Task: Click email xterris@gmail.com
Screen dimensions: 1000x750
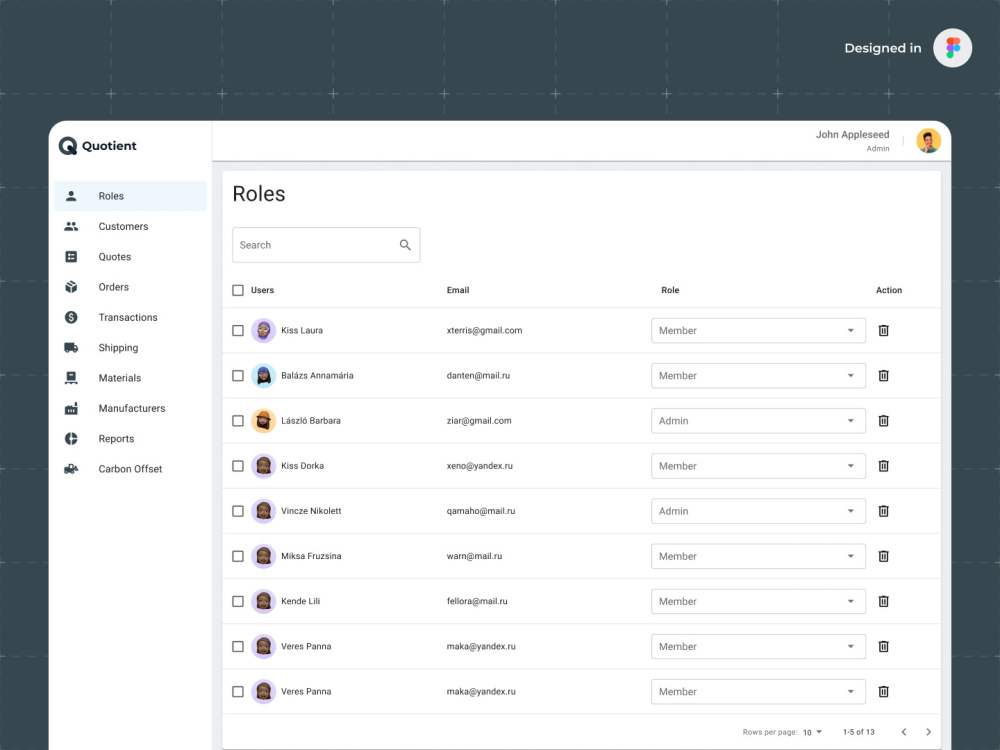Action: (x=485, y=330)
